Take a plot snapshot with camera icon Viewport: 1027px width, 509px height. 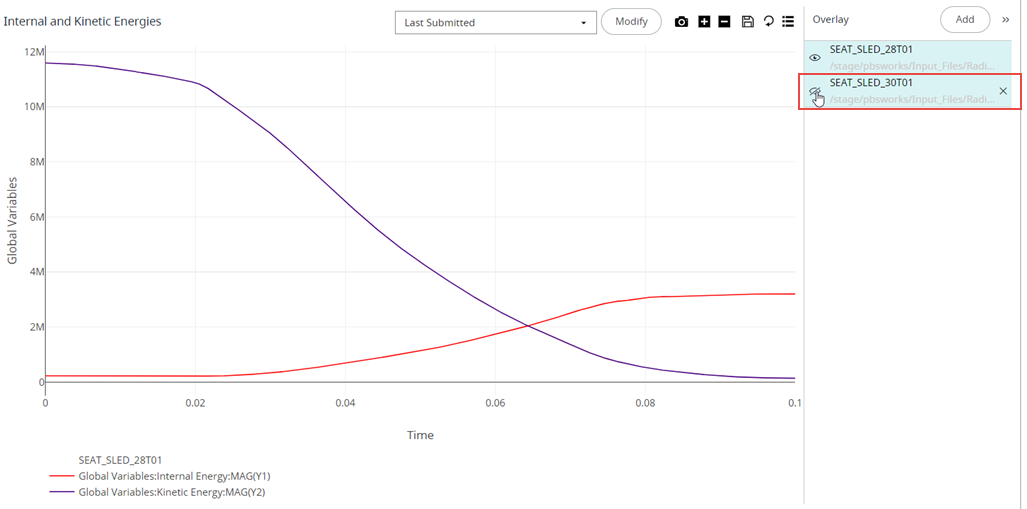pyautogui.click(x=681, y=22)
